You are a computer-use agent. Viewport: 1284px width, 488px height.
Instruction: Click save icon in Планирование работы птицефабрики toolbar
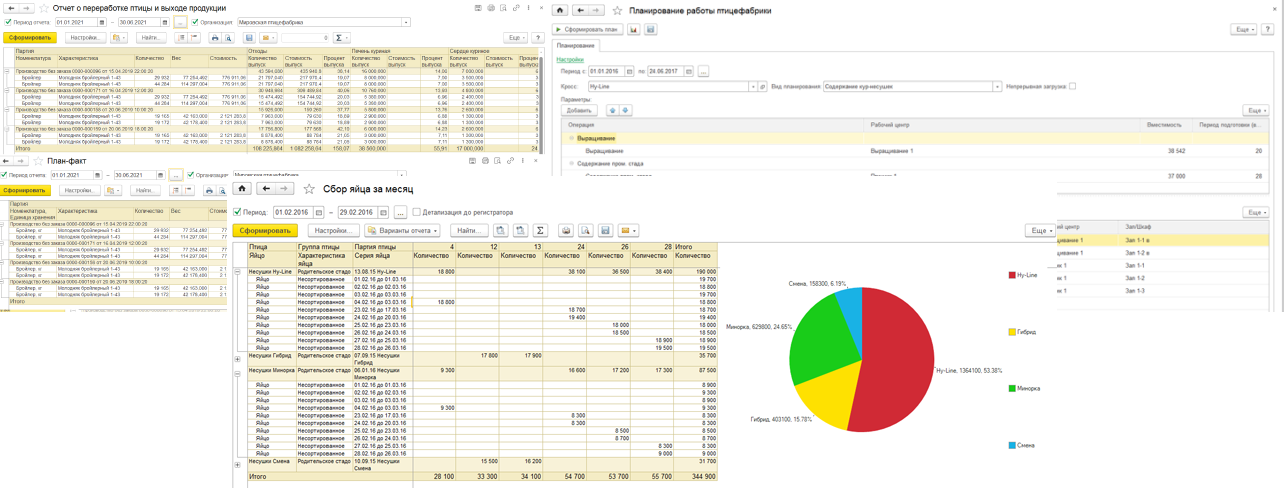click(650, 30)
